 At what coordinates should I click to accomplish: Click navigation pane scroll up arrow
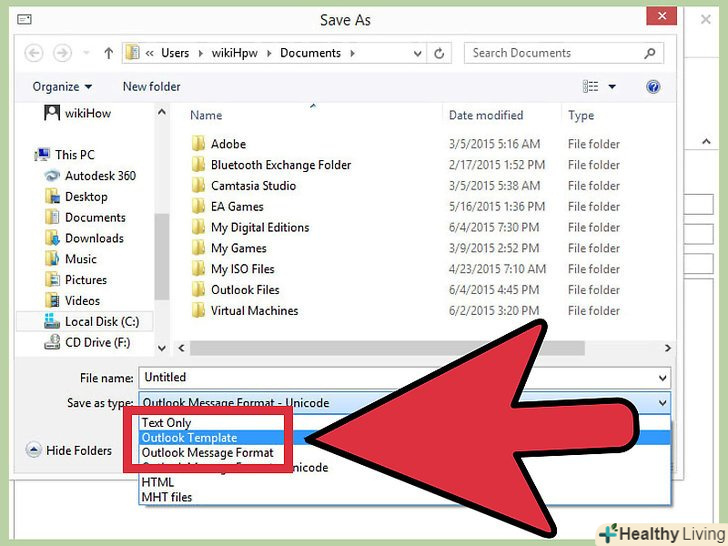pos(162,112)
